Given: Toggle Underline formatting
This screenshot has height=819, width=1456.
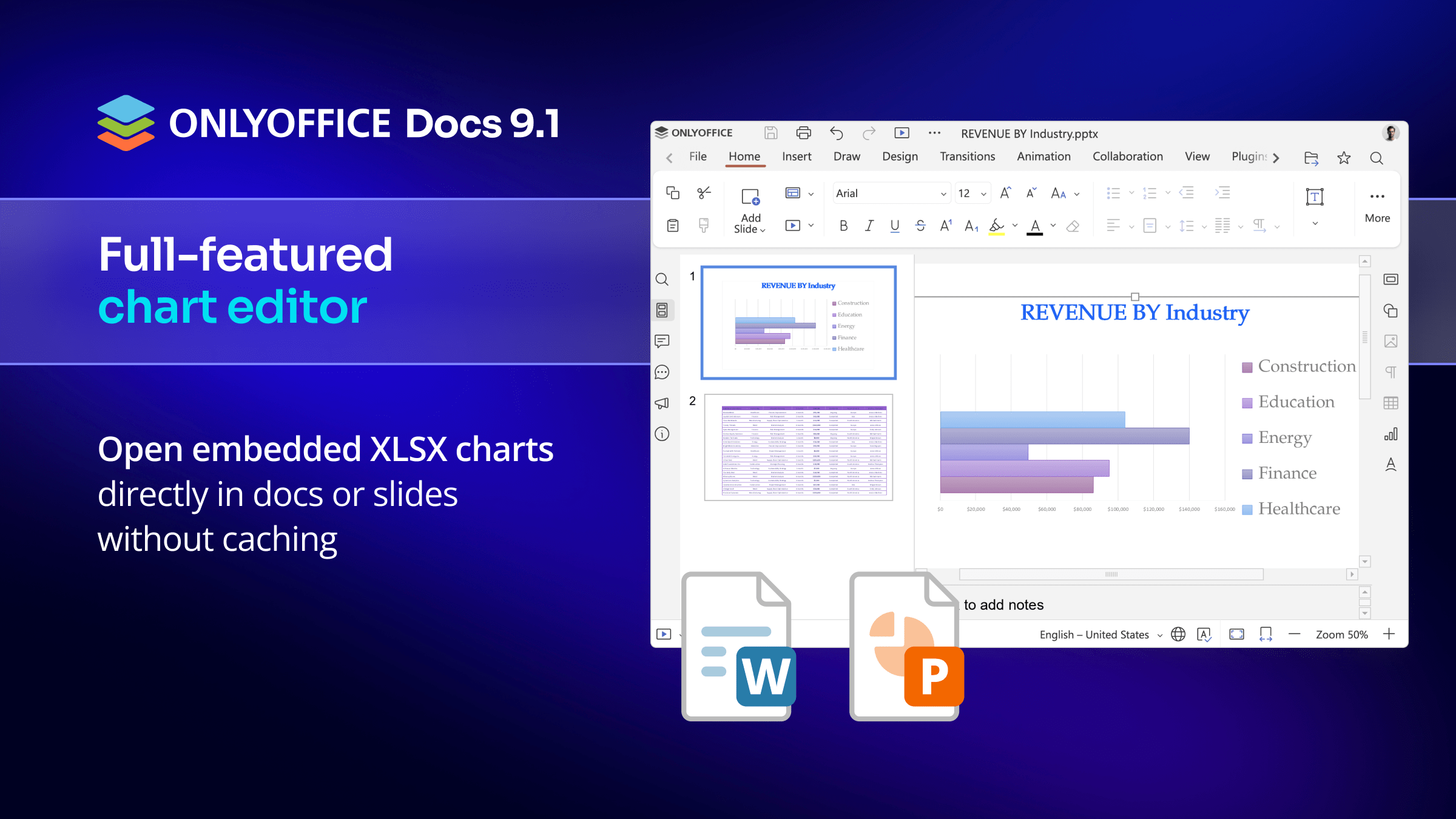Looking at the screenshot, I should (894, 226).
